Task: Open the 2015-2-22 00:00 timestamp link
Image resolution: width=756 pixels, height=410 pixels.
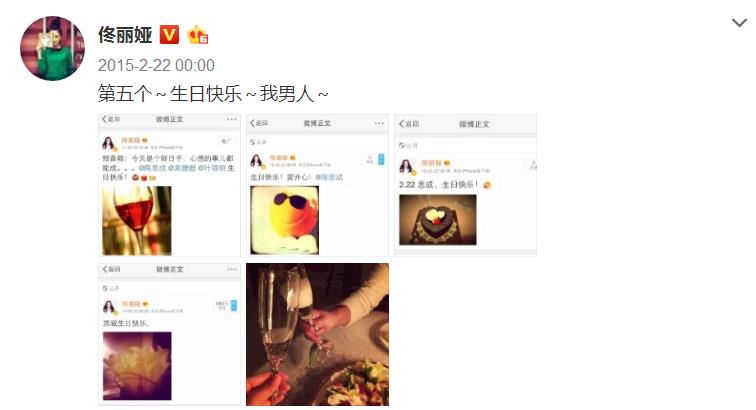Action: coord(156,65)
